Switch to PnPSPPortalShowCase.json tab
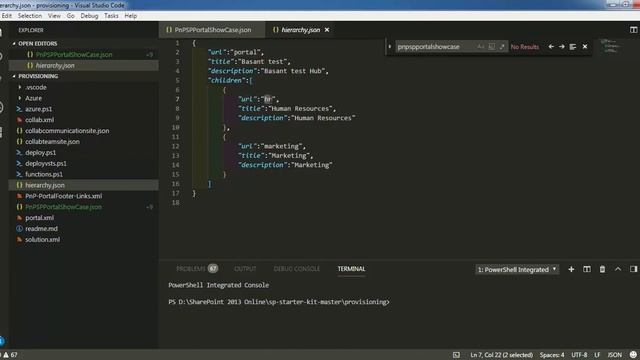 [212, 30]
